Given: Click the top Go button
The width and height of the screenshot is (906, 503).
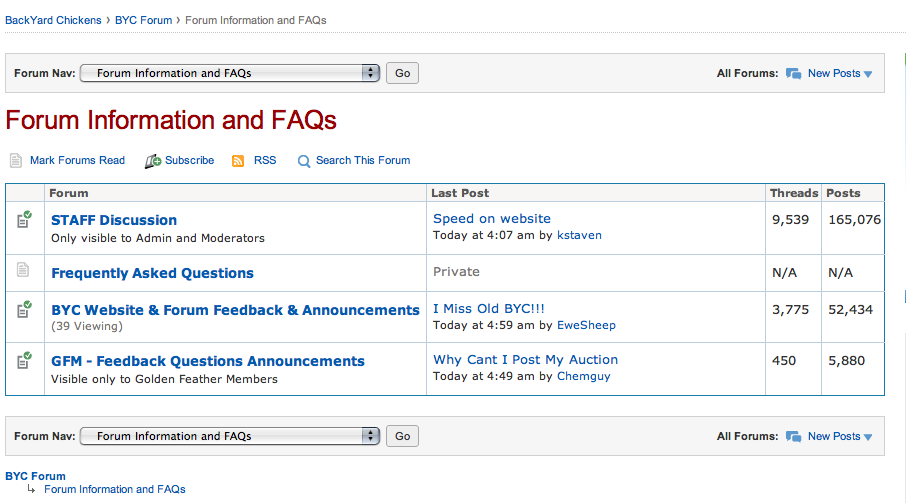Looking at the screenshot, I should (402, 73).
